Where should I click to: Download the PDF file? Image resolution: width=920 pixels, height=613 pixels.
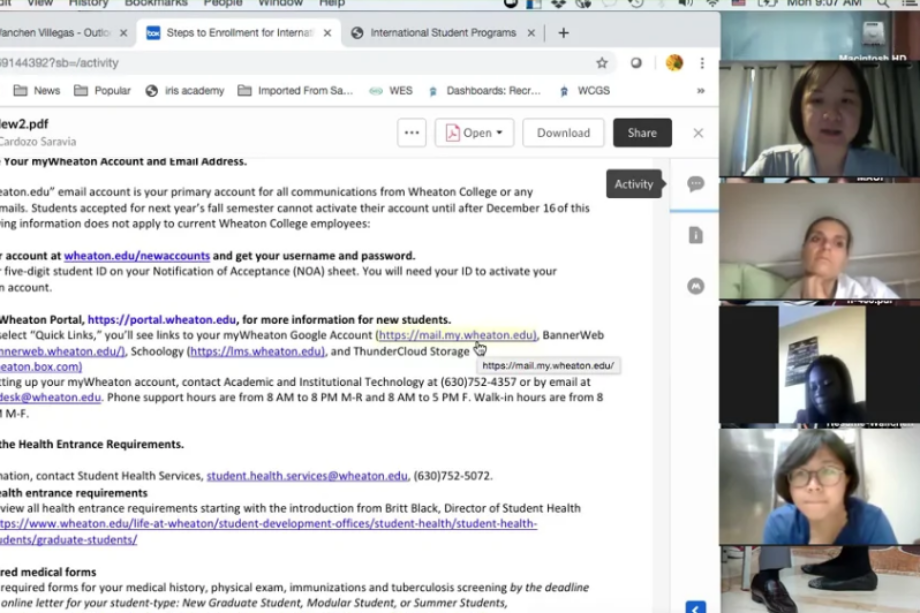pyautogui.click(x=563, y=133)
